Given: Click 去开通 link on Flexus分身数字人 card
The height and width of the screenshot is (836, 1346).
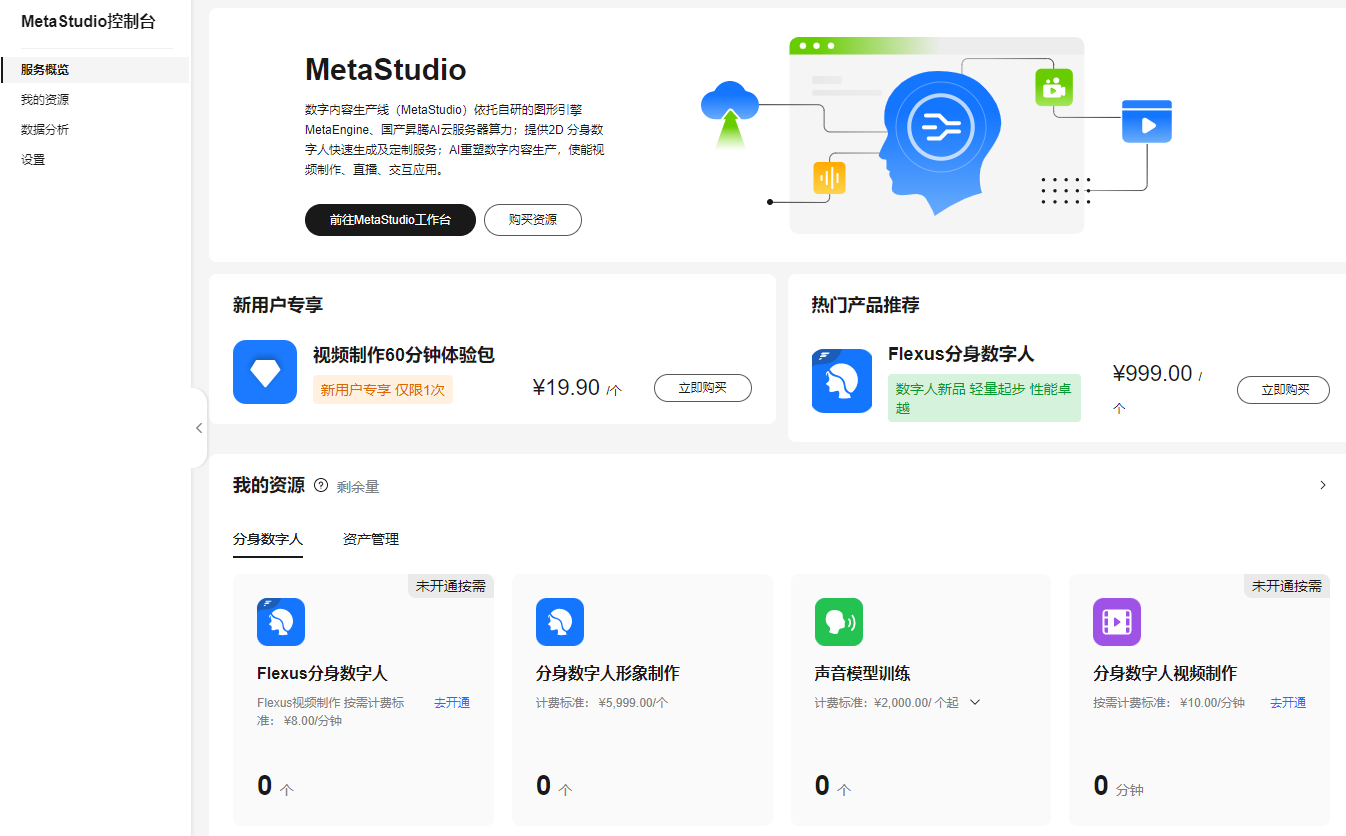Looking at the screenshot, I should [452, 703].
